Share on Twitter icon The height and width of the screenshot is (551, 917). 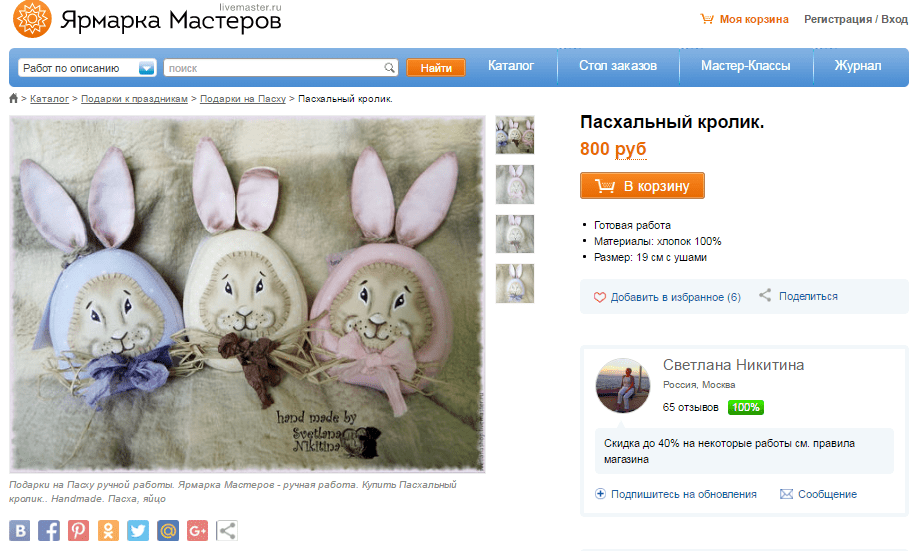[x=138, y=531]
